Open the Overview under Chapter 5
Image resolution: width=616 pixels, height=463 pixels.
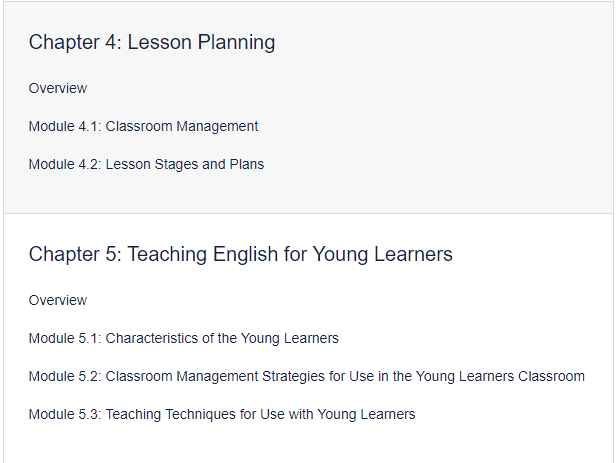[58, 300]
